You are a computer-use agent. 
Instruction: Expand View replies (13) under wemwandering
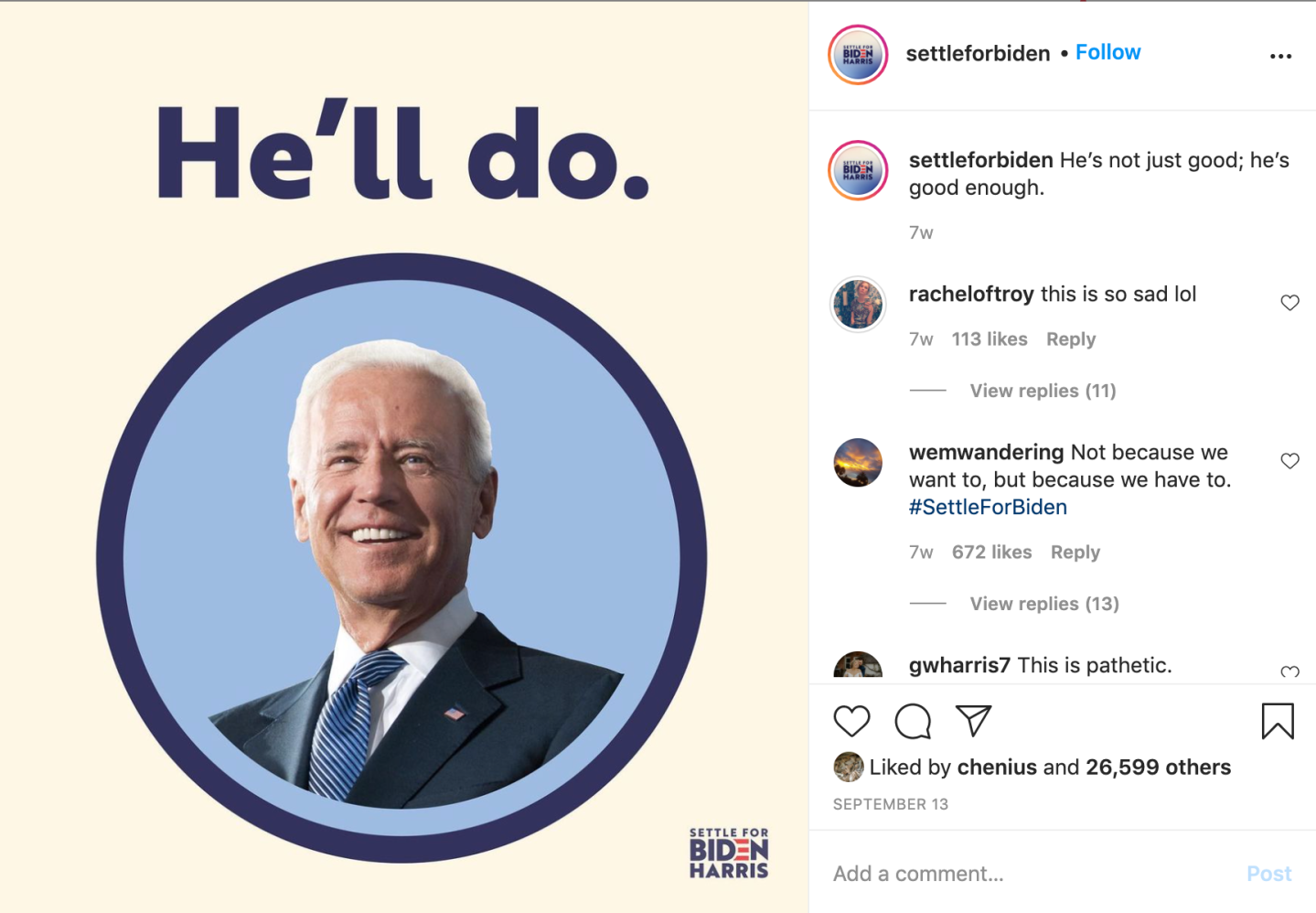pyautogui.click(x=1043, y=604)
